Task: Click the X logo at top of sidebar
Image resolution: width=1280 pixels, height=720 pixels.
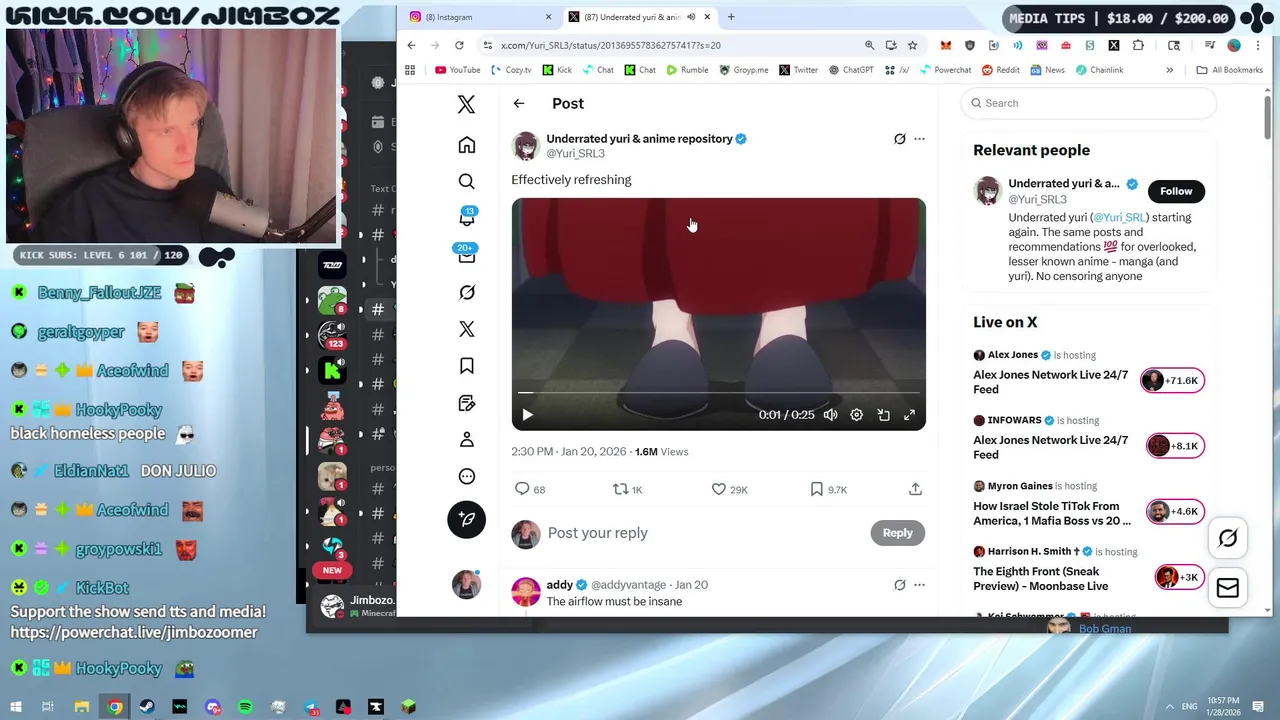Action: coord(466,104)
